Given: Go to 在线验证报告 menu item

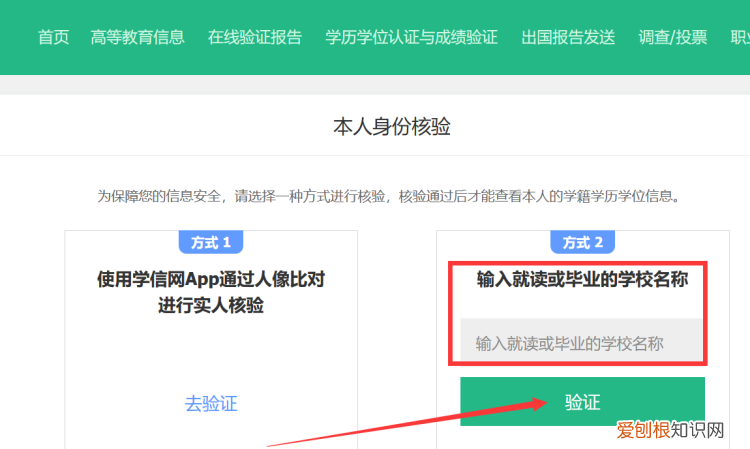Looking at the screenshot, I should tap(255, 37).
